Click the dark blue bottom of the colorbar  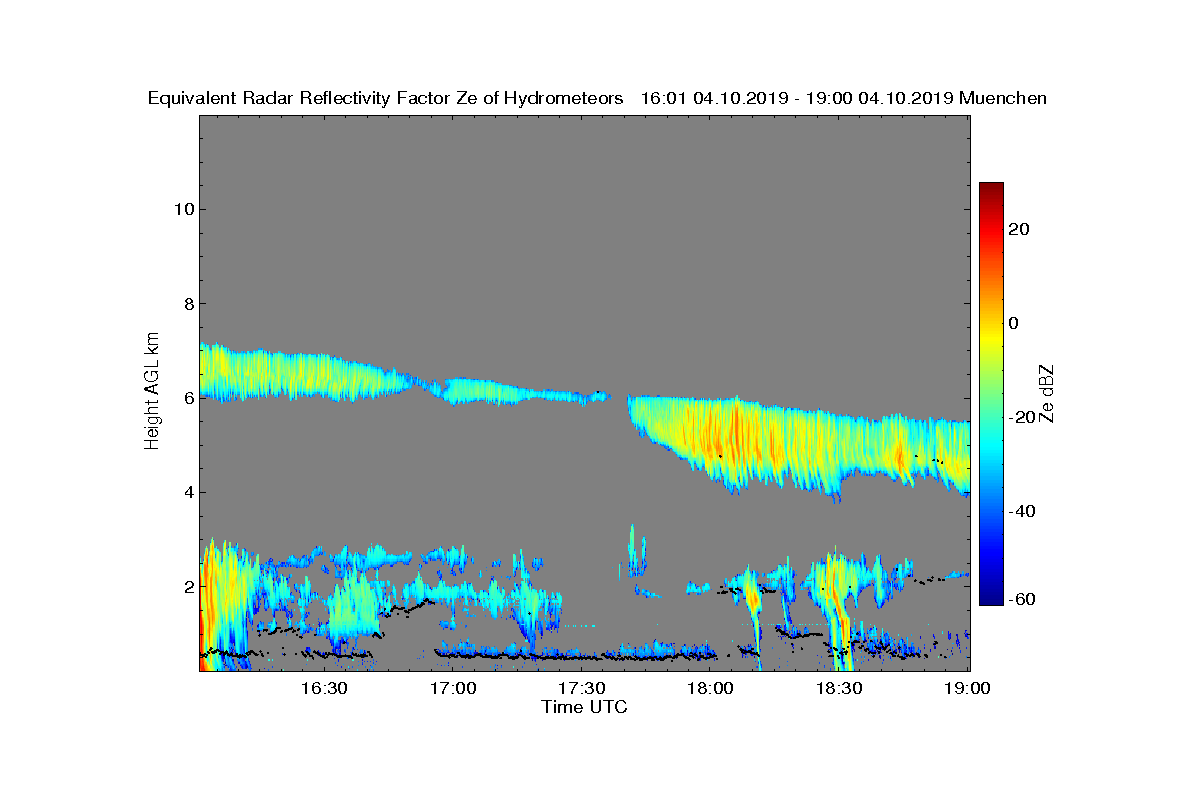pos(991,598)
